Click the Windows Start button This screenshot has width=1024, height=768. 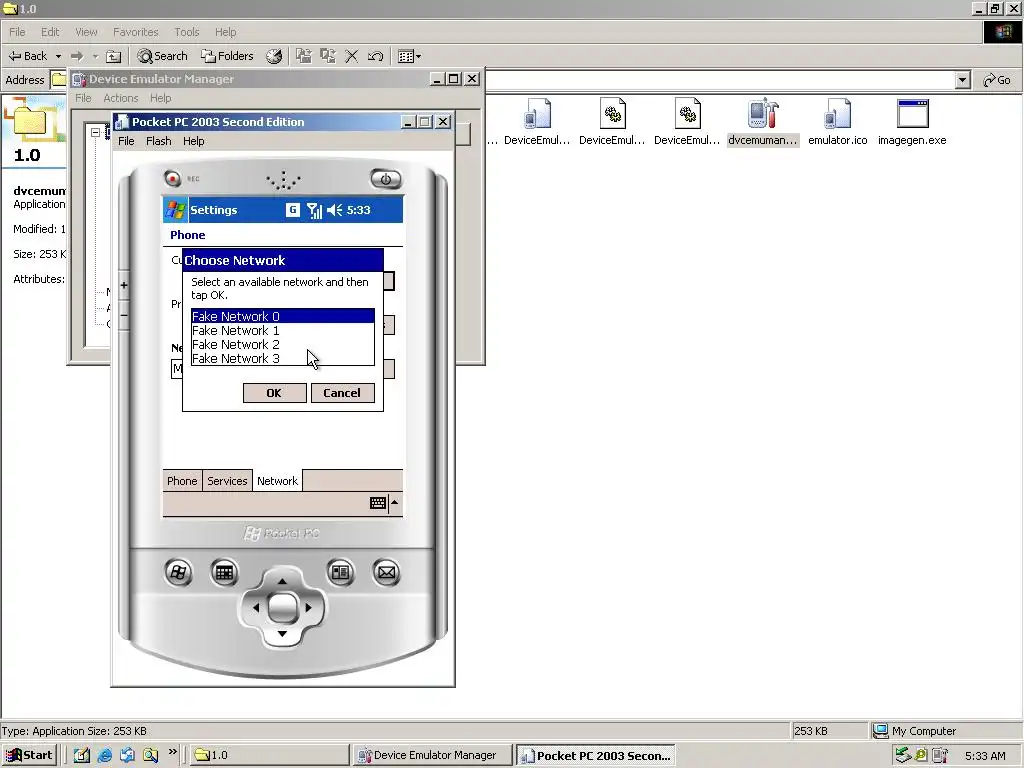pos(29,755)
